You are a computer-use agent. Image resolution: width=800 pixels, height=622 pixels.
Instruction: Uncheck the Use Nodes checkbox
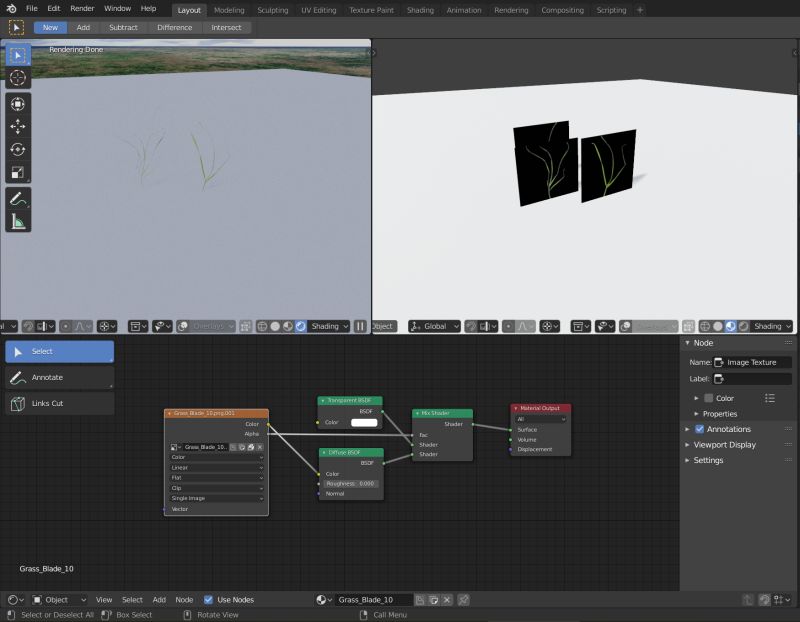(x=207, y=599)
